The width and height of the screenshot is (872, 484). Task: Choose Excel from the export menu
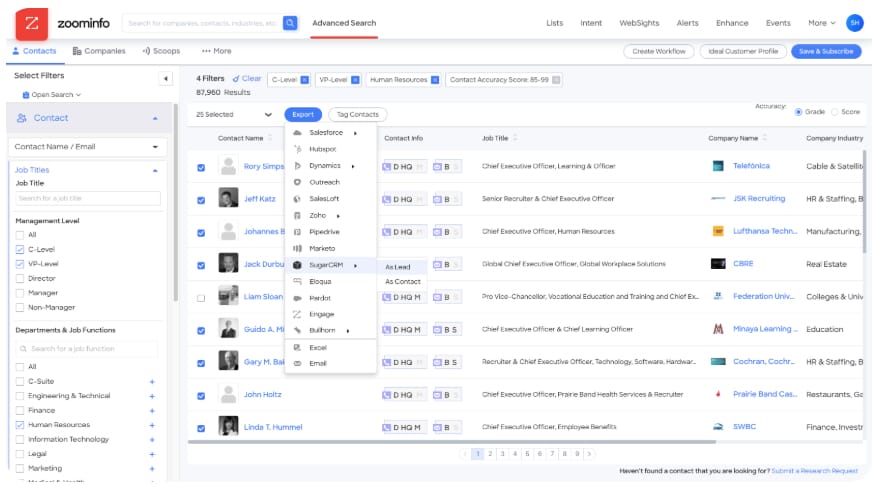318,347
